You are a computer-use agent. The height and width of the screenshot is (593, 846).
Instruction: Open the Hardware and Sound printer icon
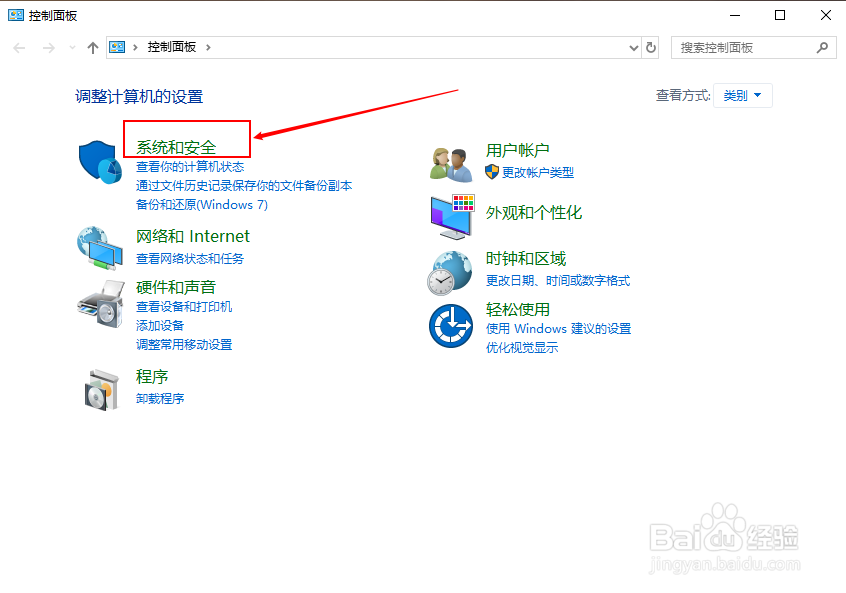point(101,303)
